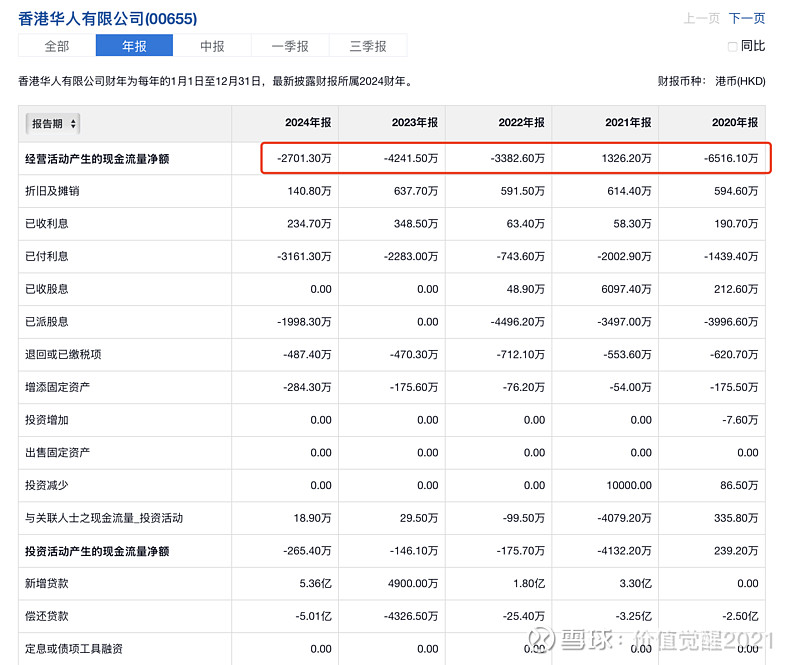
Task: Click row label 退回或已缴税项
Action: [x=63, y=354]
